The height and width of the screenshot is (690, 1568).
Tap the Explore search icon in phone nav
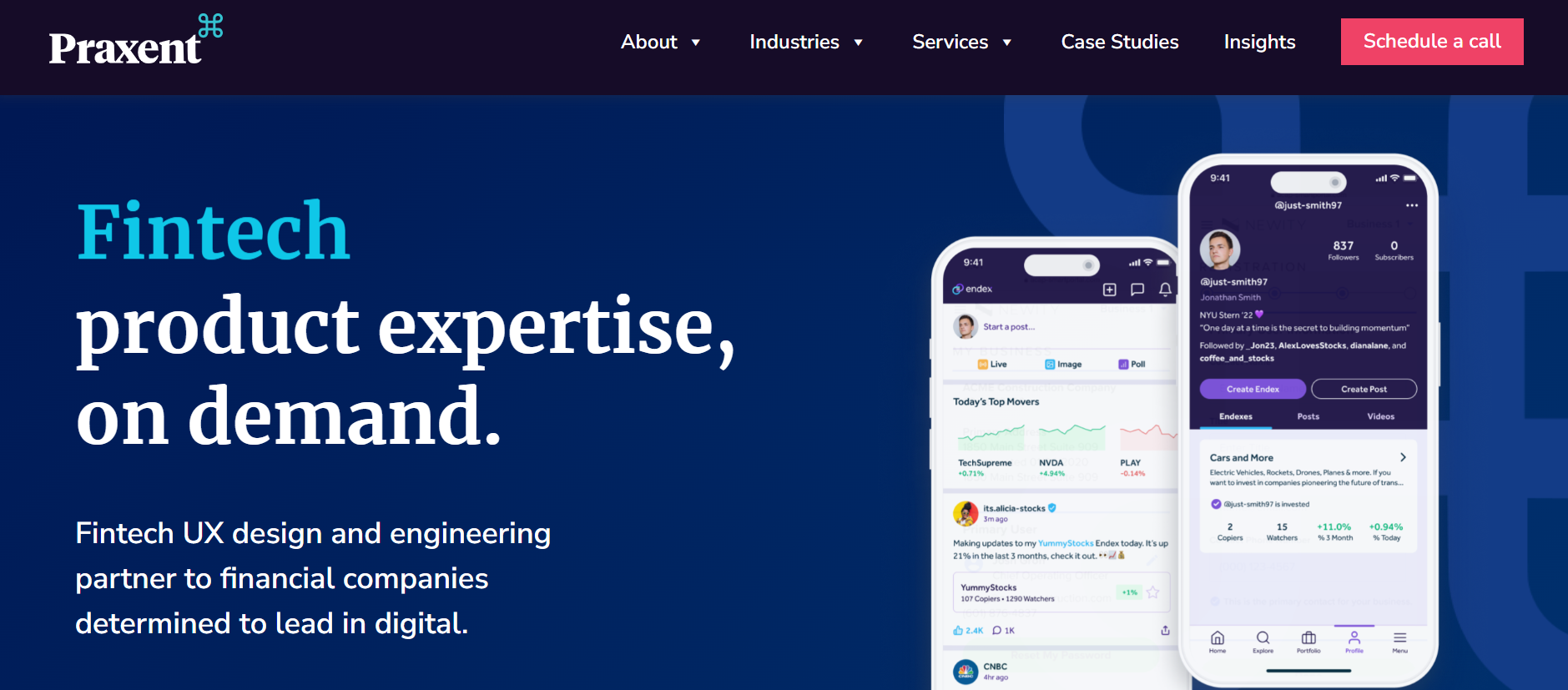[x=1263, y=641]
